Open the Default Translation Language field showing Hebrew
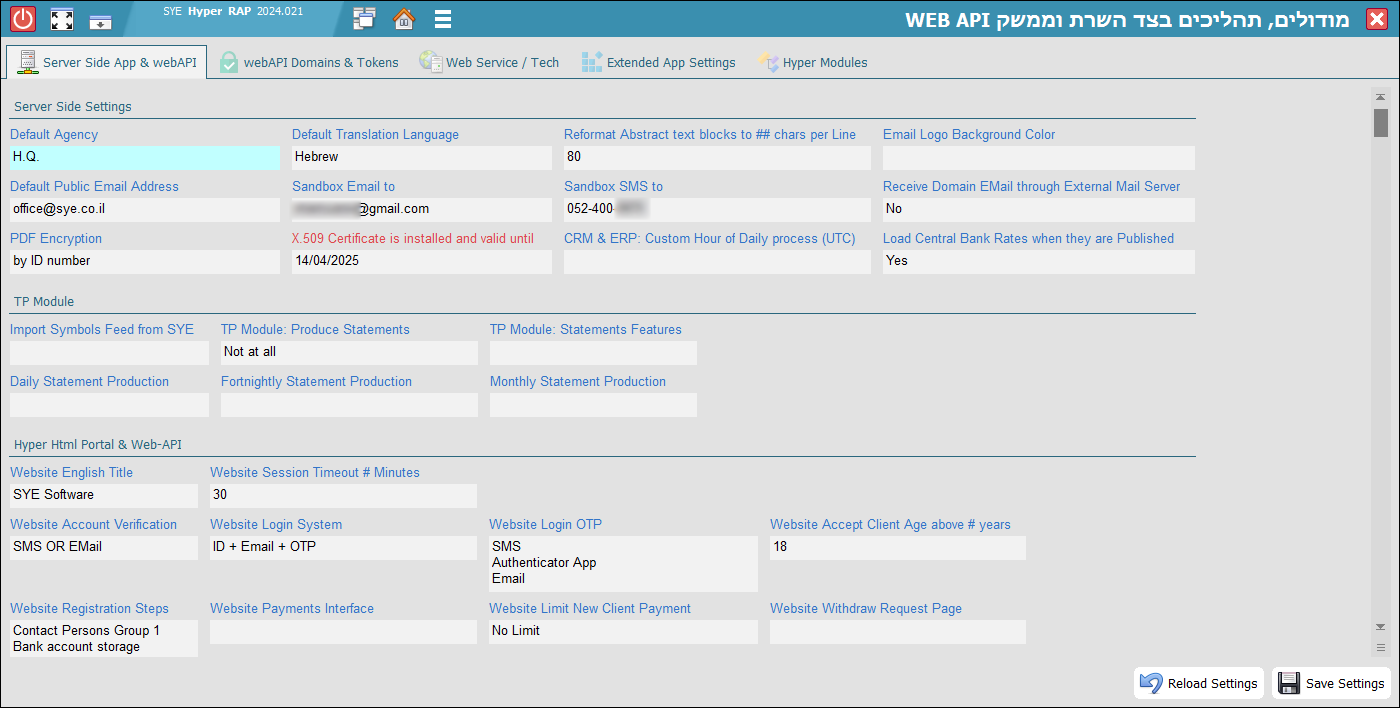This screenshot has width=1400, height=708. 421,157
